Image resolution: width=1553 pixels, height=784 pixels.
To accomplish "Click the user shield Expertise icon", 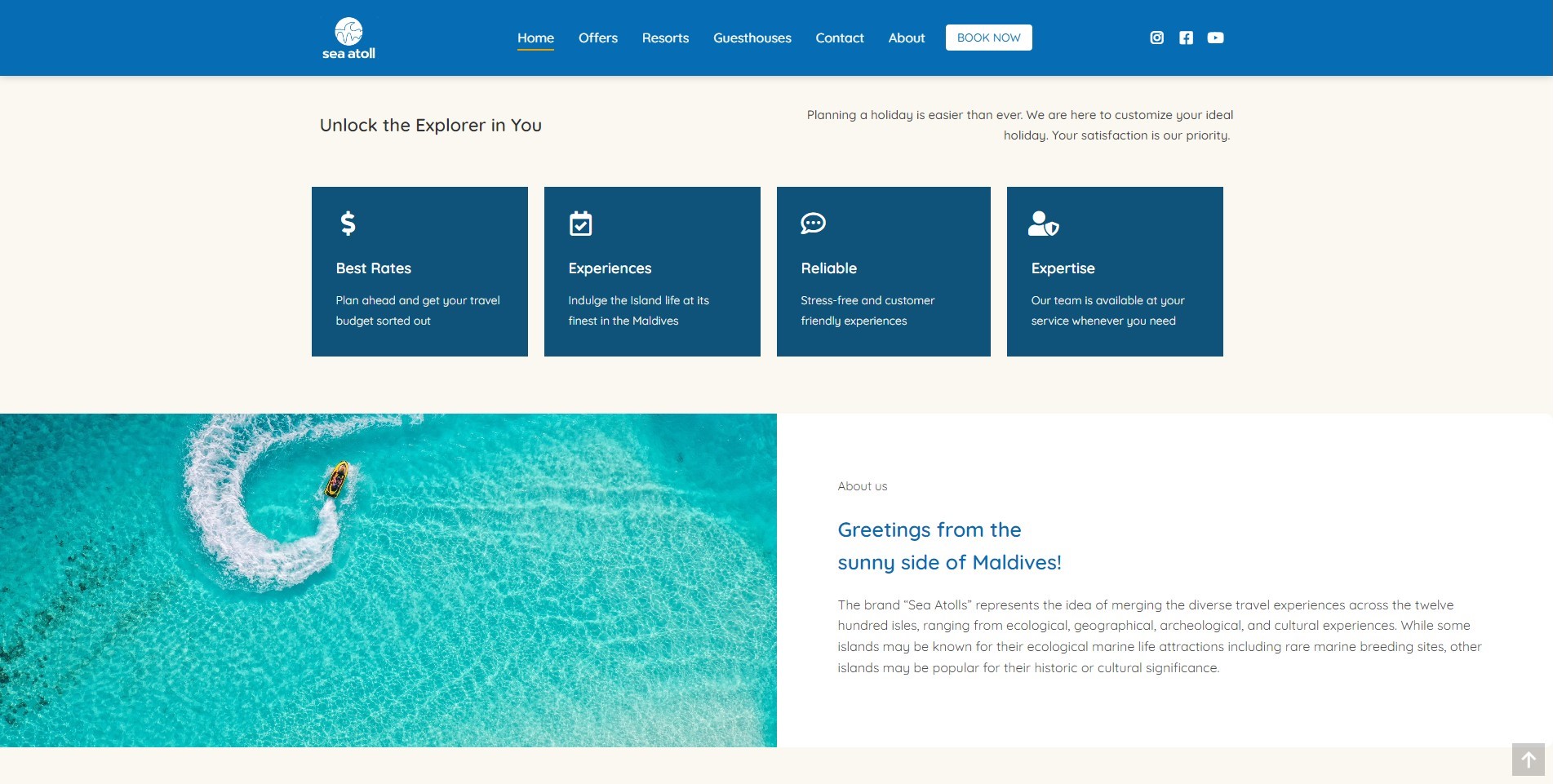I will [x=1043, y=223].
